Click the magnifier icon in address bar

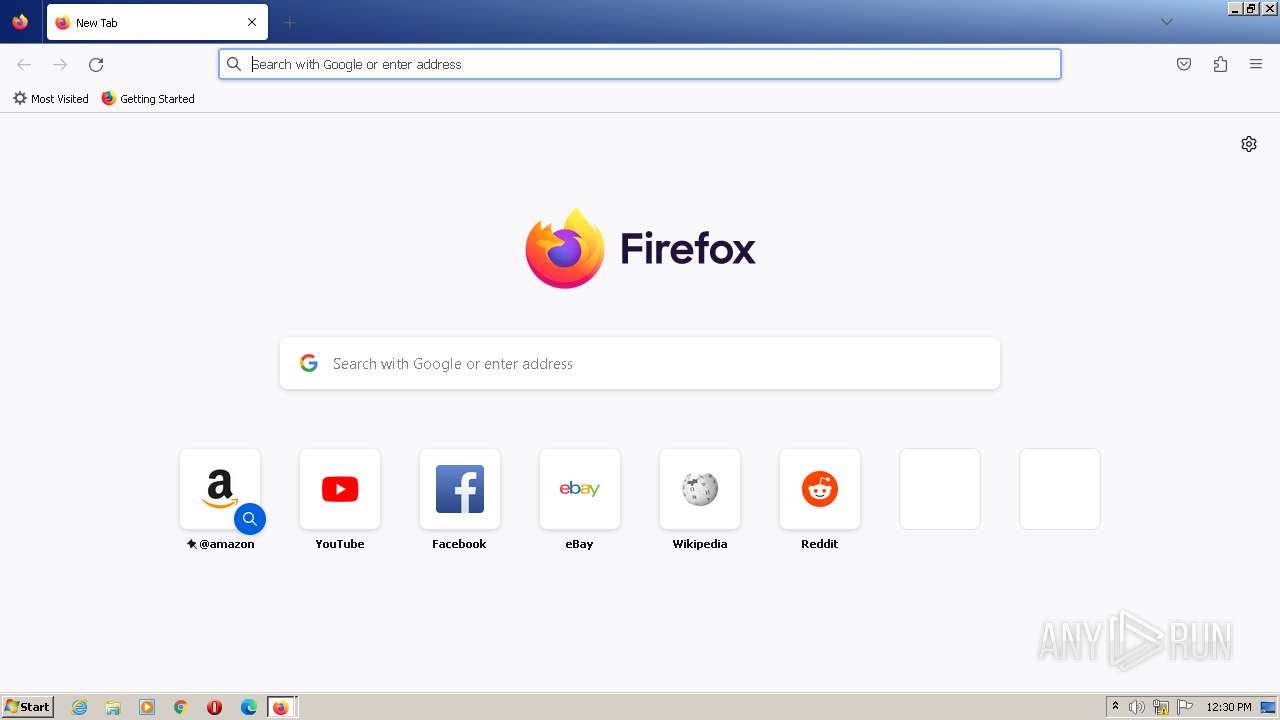click(x=234, y=64)
